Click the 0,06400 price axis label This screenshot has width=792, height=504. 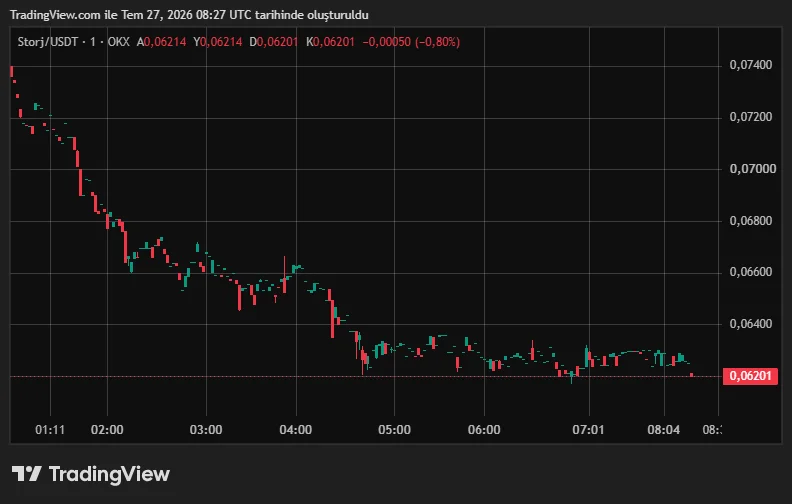751,324
